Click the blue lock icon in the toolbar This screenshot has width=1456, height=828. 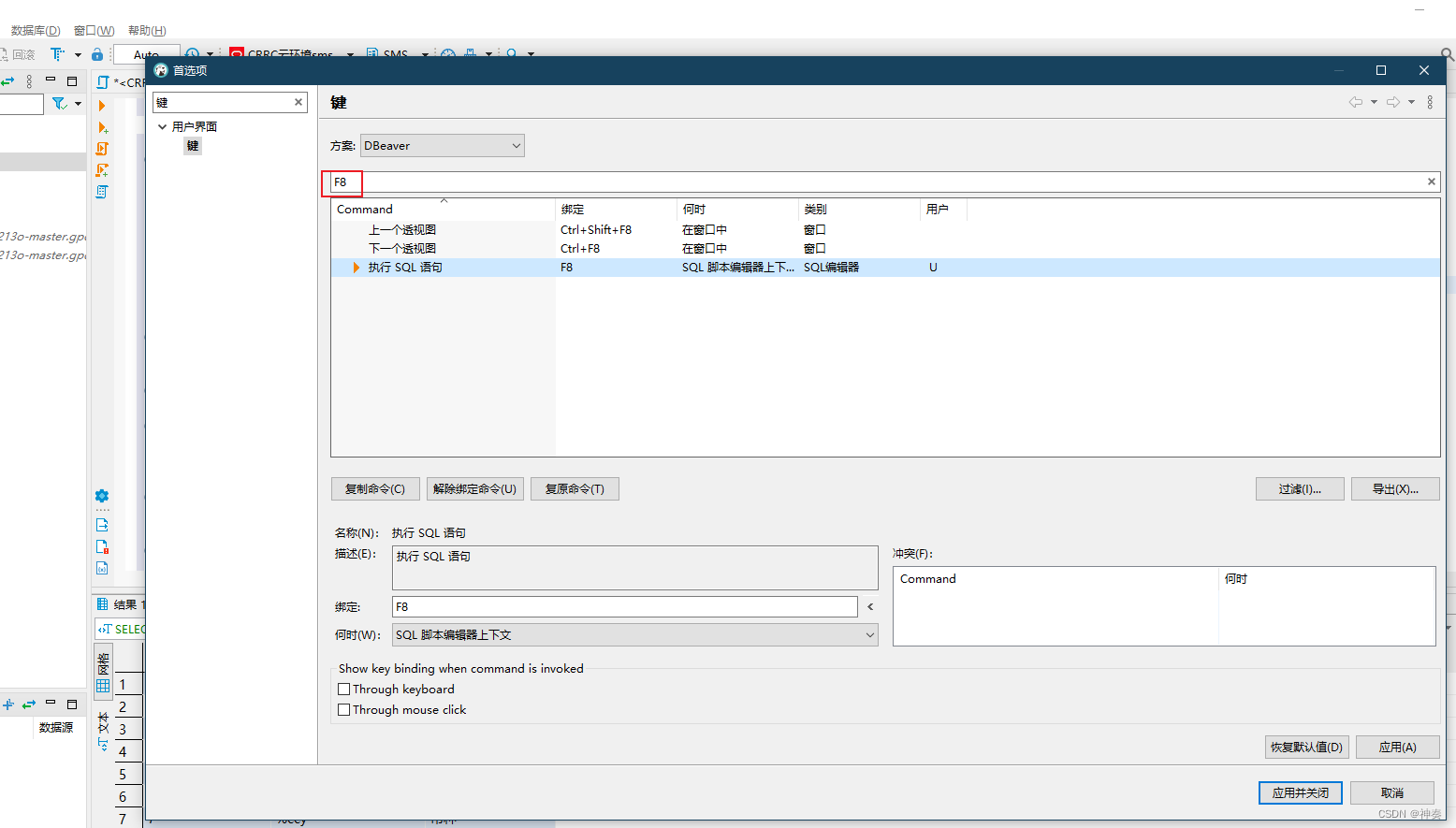[97, 54]
